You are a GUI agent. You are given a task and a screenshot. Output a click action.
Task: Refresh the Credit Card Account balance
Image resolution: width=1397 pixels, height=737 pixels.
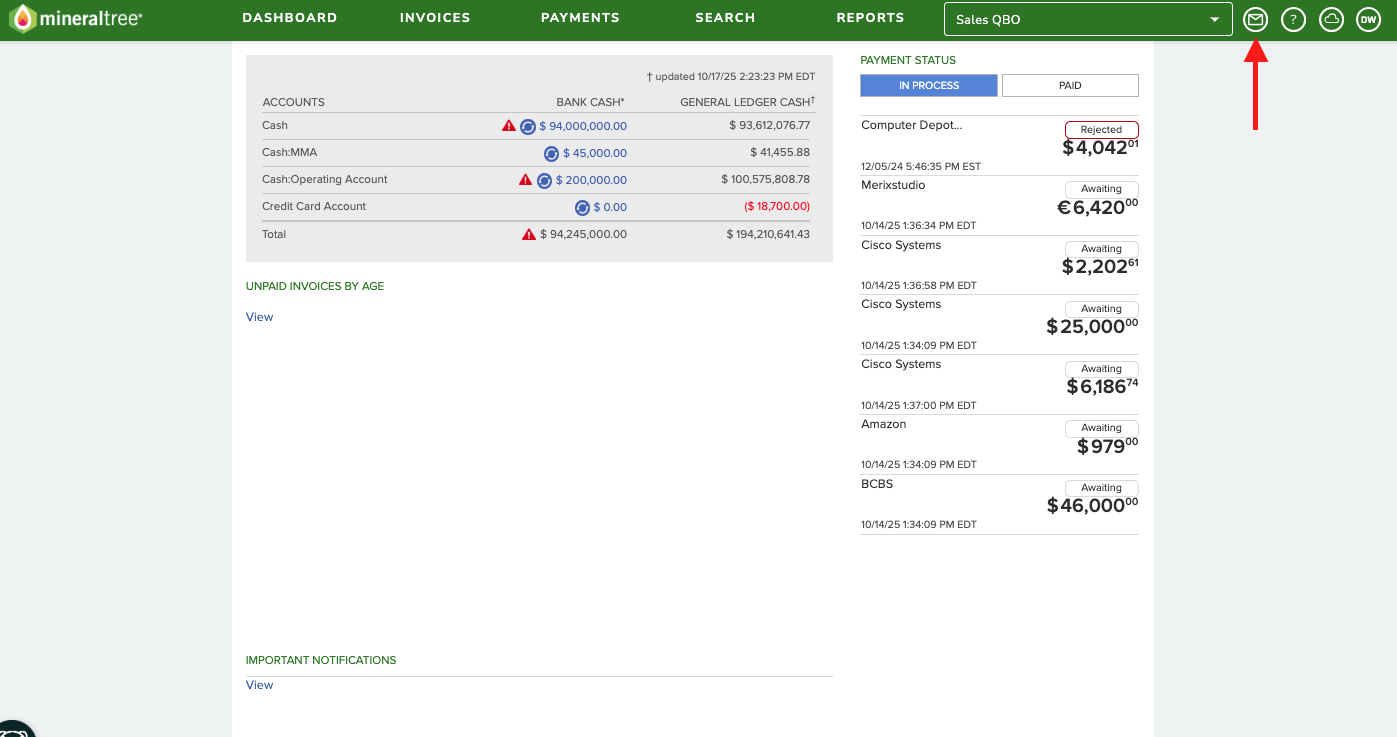coord(582,207)
